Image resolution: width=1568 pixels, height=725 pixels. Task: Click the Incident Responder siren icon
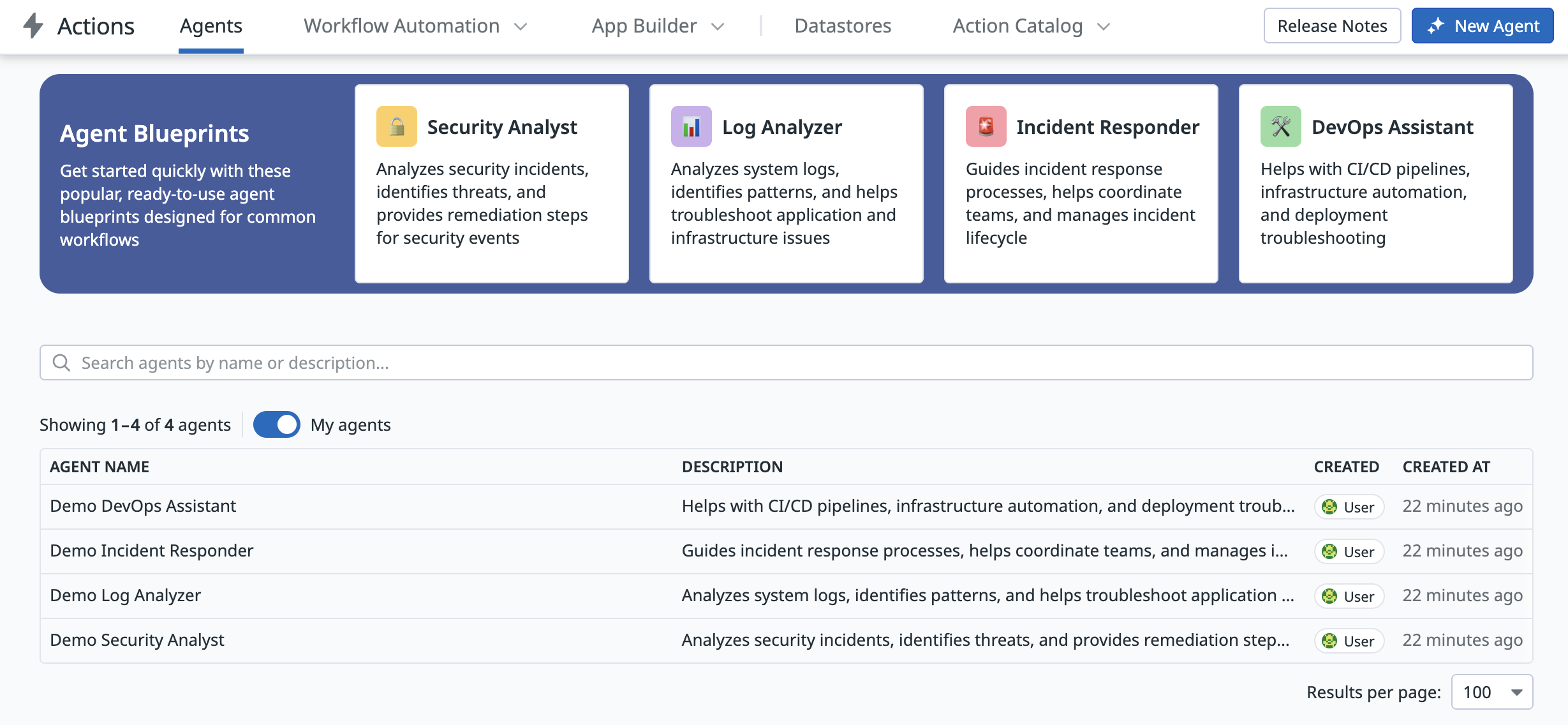coord(986,126)
